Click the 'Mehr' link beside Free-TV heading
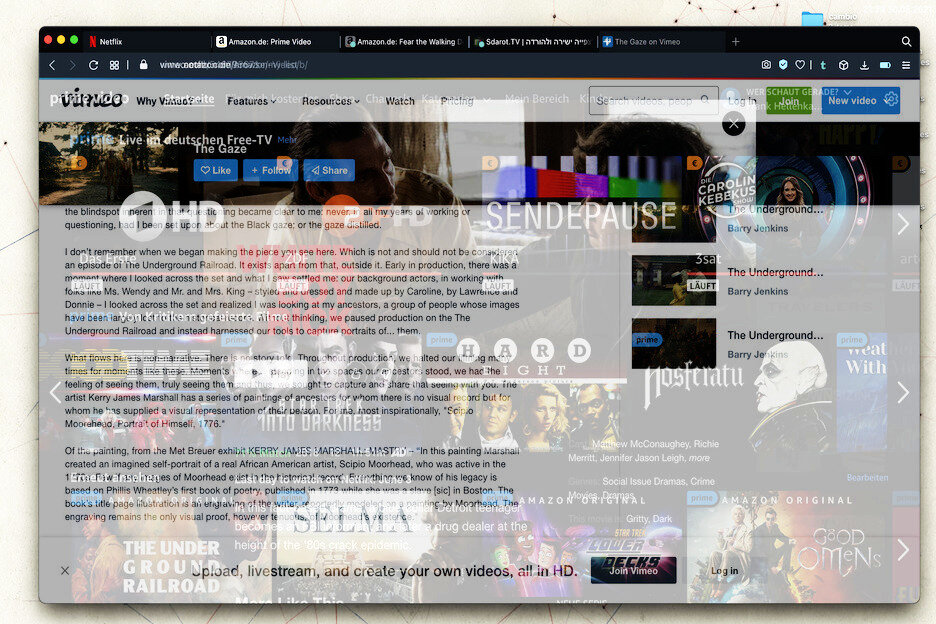 coord(287,140)
